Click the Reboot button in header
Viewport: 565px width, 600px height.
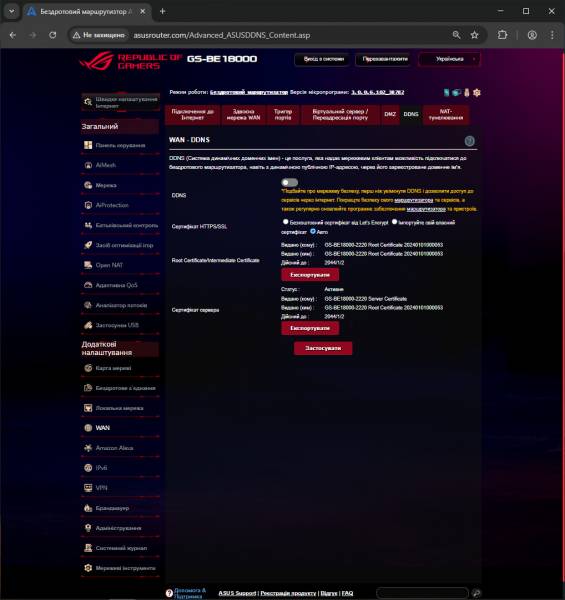click(385, 59)
